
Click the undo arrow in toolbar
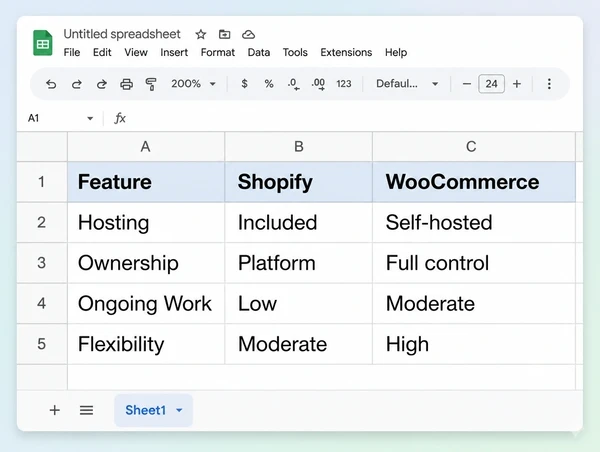tap(51, 84)
